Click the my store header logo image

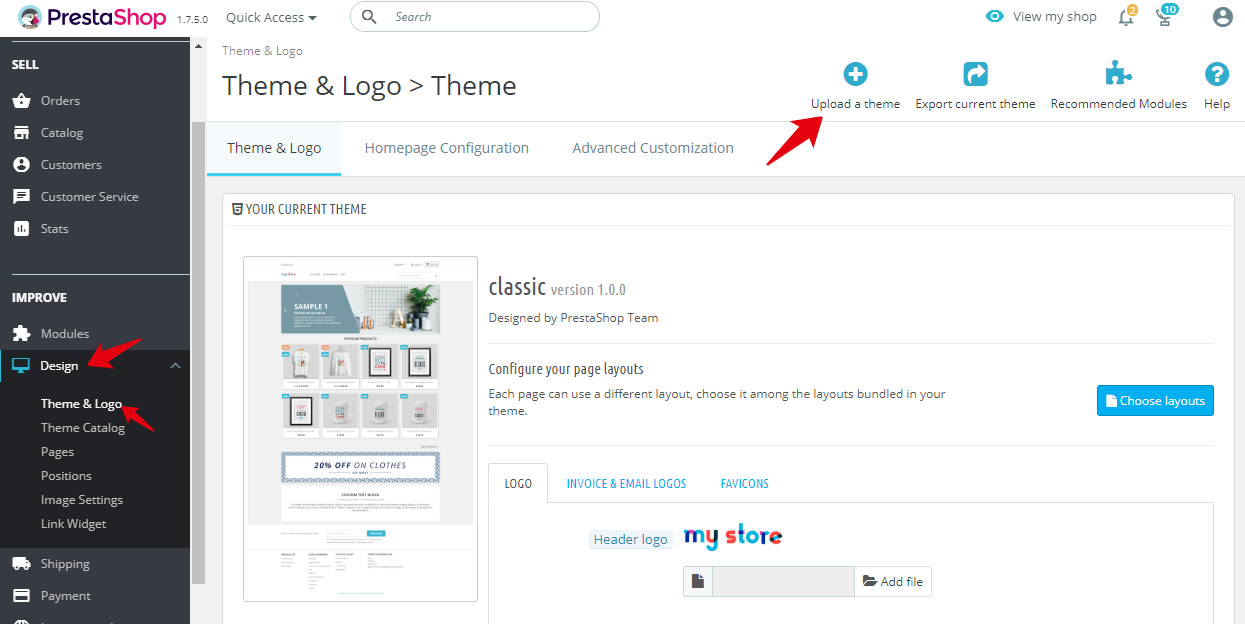coord(733,537)
